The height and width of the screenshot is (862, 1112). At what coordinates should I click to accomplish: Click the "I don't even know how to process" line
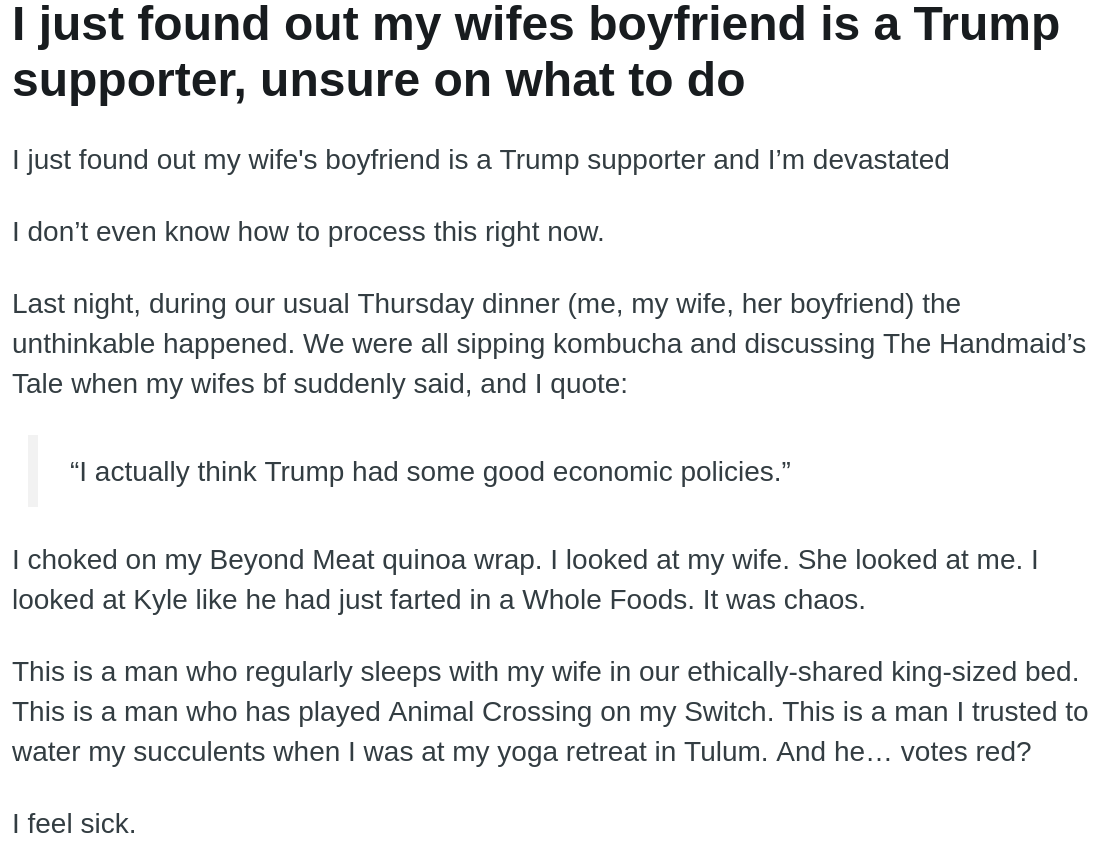[308, 232]
